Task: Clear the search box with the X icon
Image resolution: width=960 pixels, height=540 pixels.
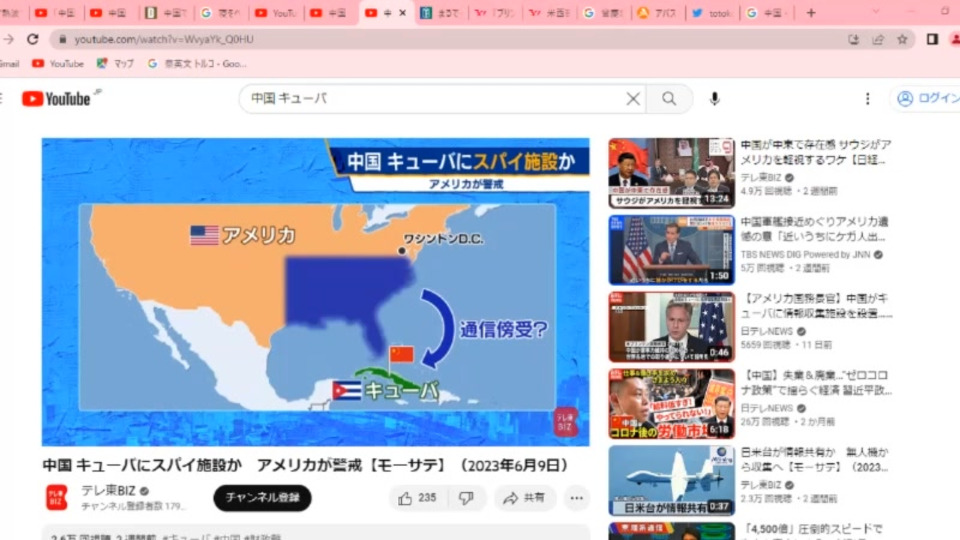Action: (x=633, y=99)
